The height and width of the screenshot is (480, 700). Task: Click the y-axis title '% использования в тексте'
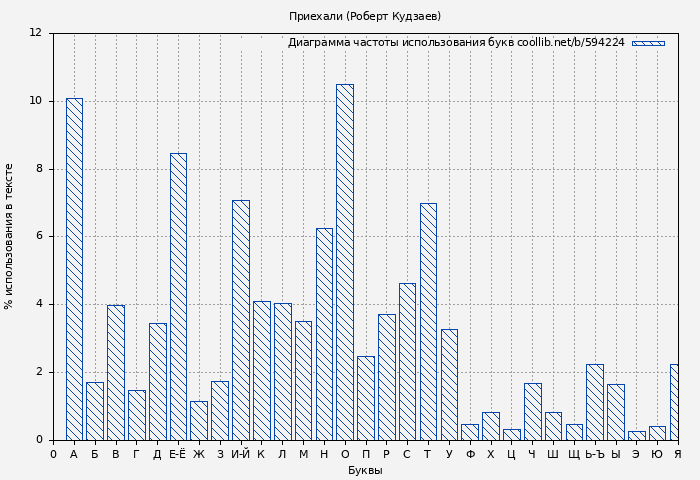[10, 236]
